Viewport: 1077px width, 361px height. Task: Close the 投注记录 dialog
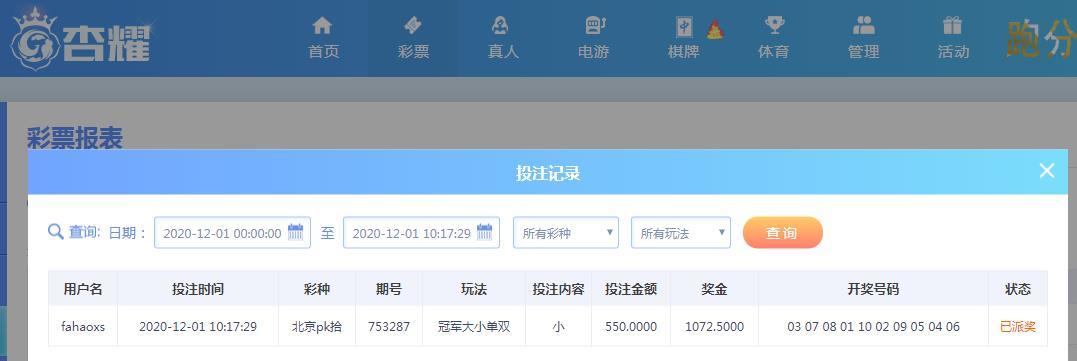[1046, 171]
